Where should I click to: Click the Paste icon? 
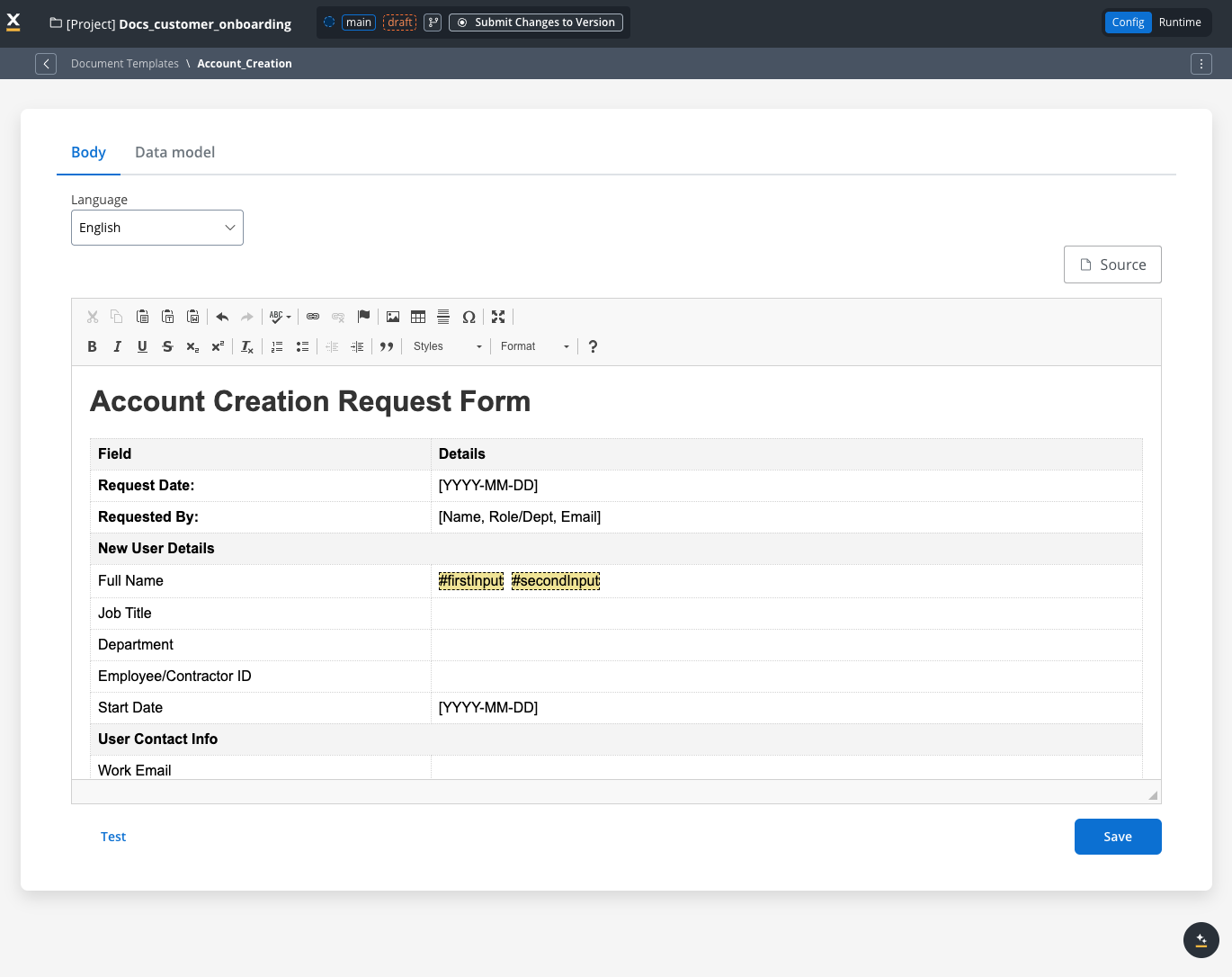[142, 317]
